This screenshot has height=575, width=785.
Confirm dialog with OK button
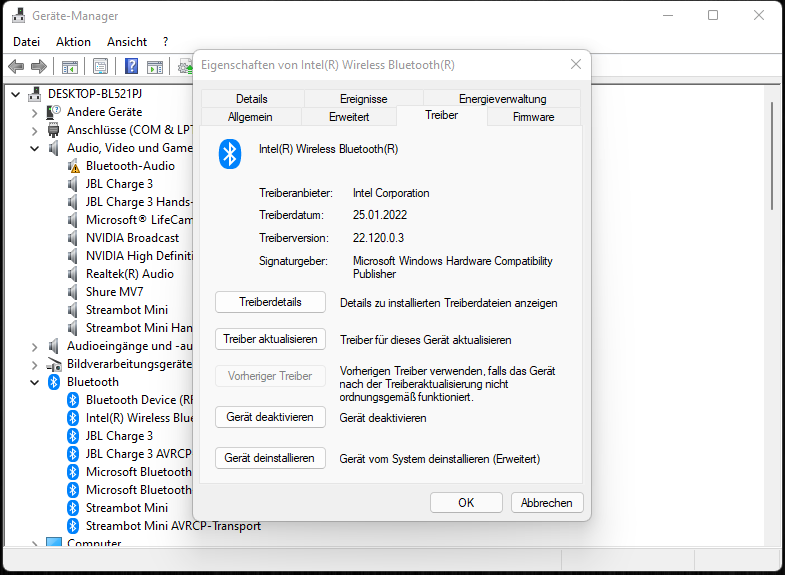coord(466,502)
